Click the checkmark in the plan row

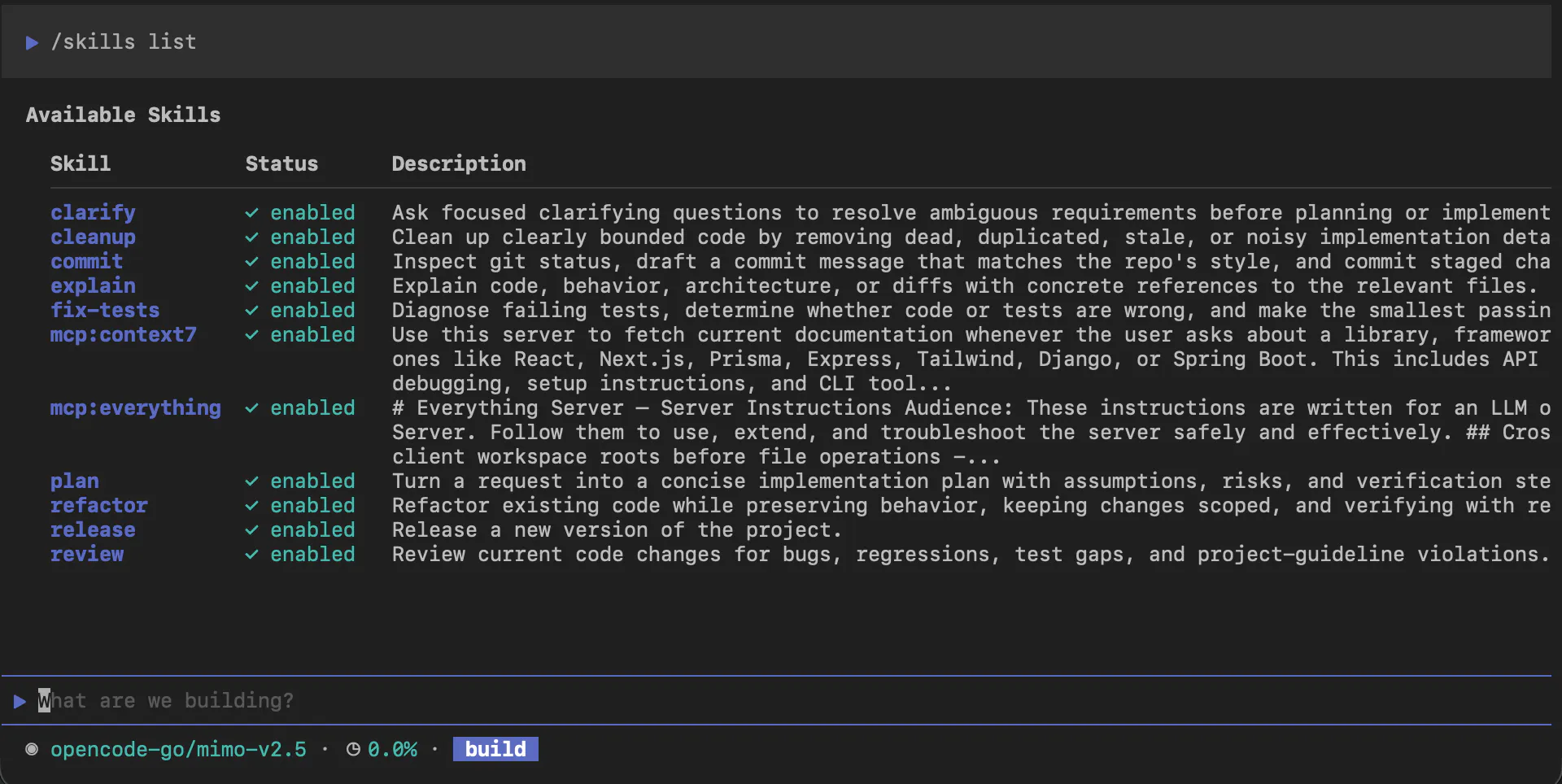pyautogui.click(x=252, y=481)
